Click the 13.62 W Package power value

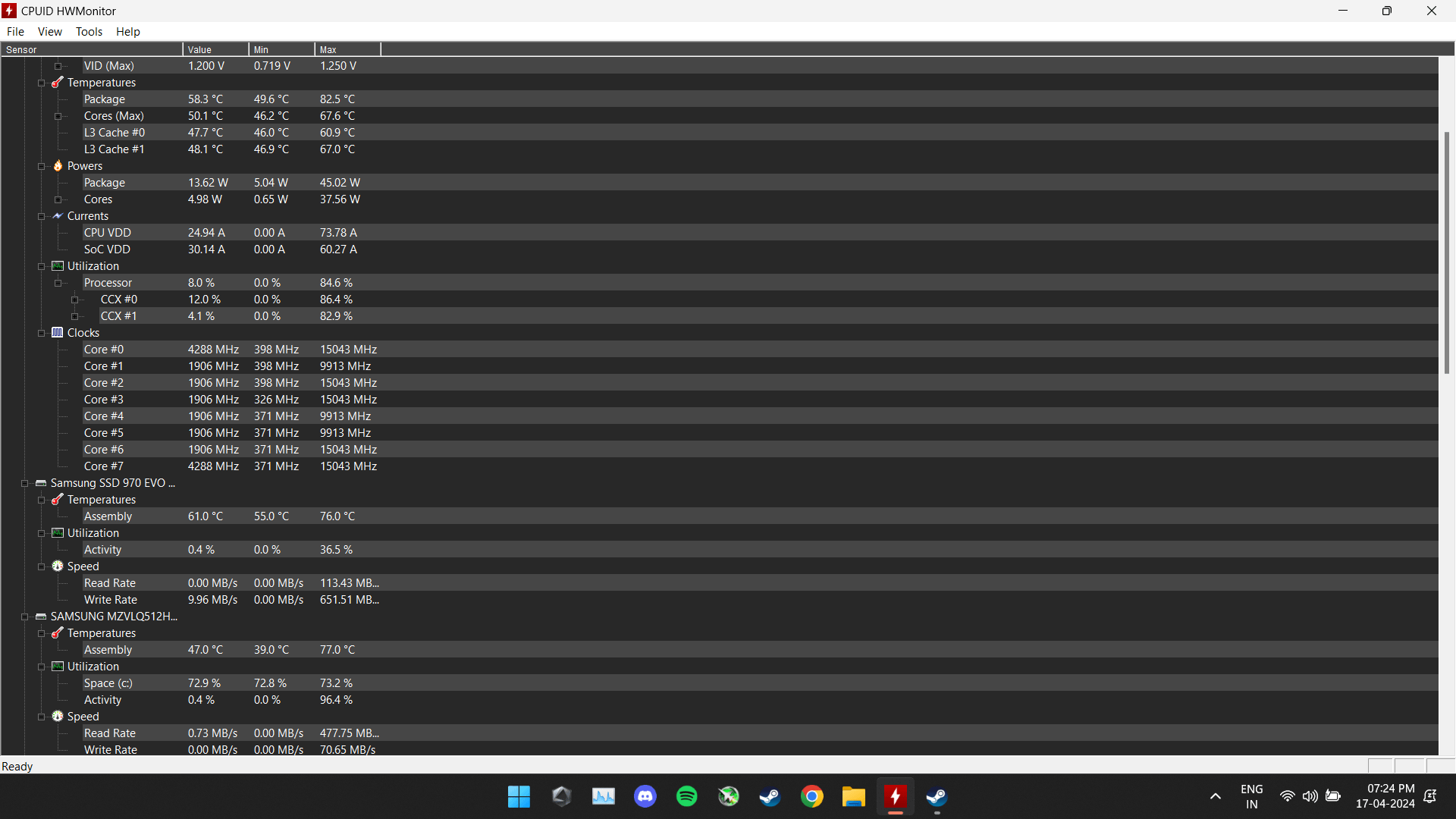coord(208,183)
